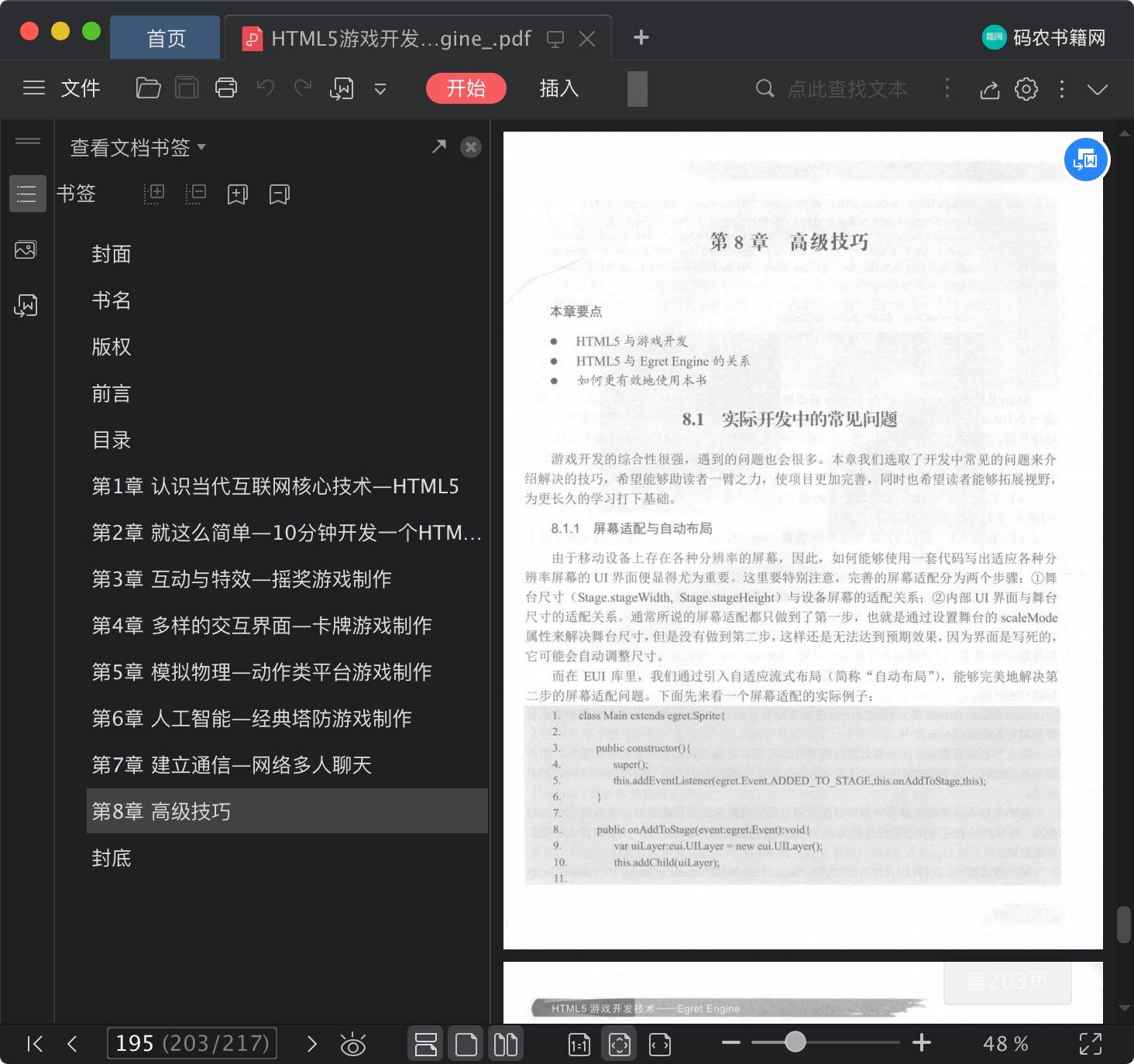This screenshot has height=1064, width=1134.
Task: Jump to 版权 bookmark
Action: [x=112, y=347]
